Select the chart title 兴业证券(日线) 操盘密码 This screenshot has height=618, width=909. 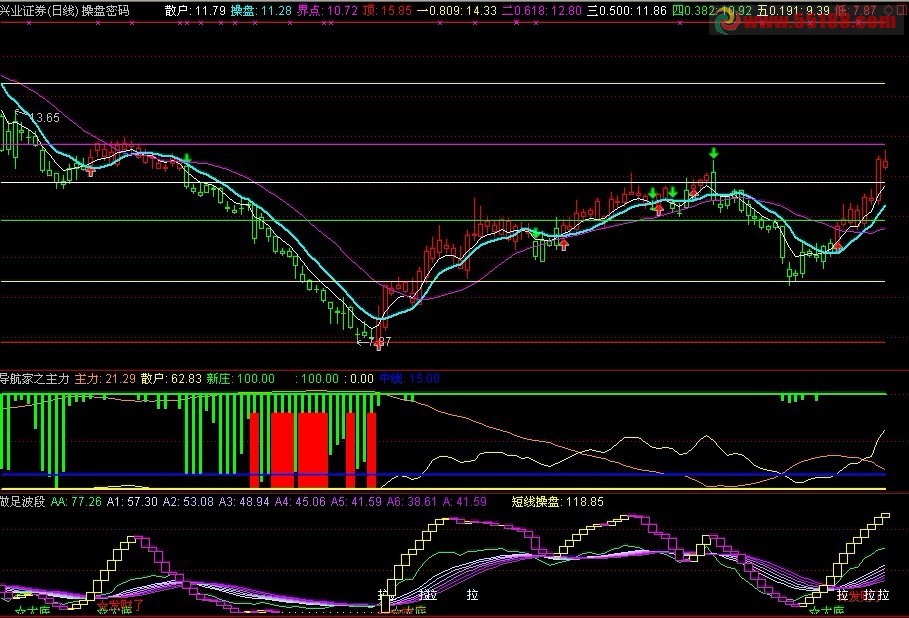(65, 10)
